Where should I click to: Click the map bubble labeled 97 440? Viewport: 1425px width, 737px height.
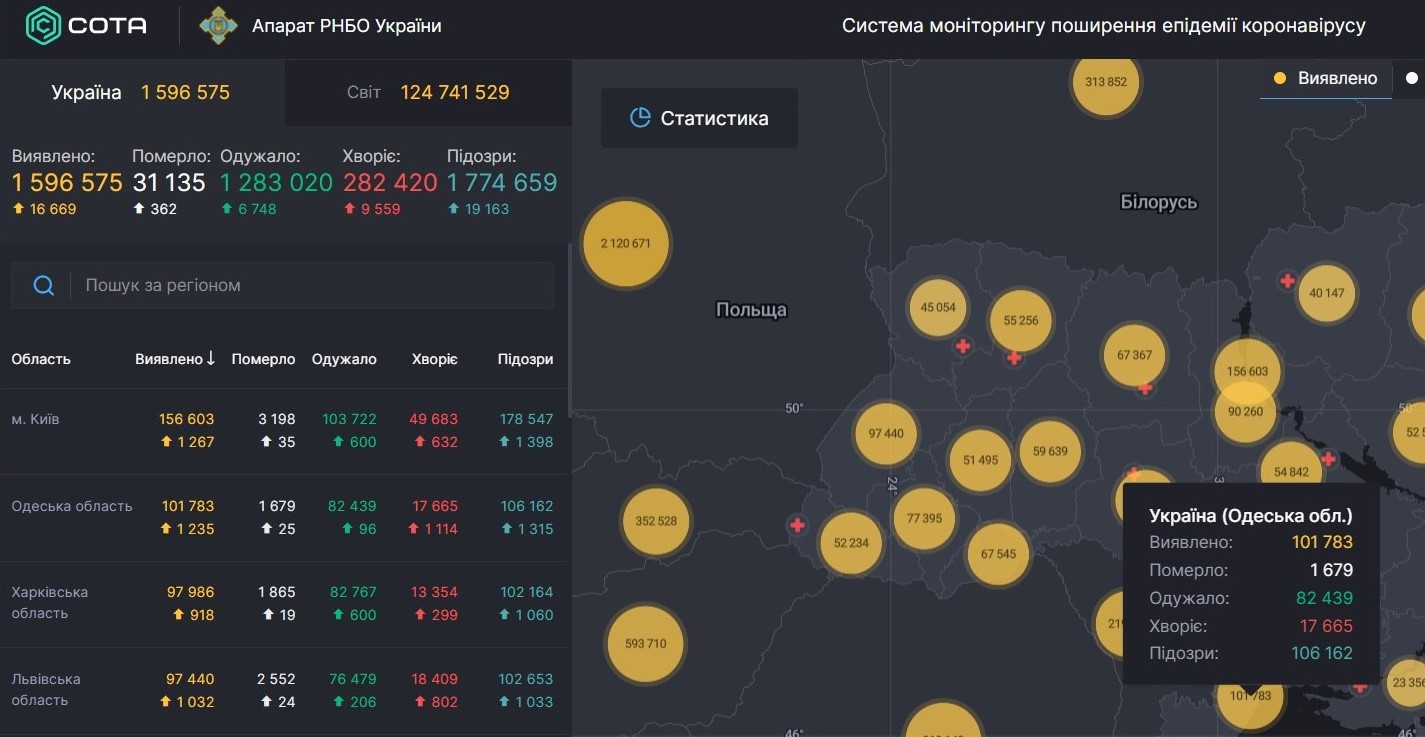pos(886,434)
